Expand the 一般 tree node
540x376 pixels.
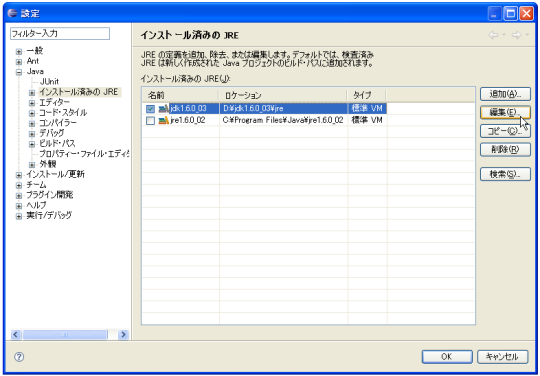[19, 52]
